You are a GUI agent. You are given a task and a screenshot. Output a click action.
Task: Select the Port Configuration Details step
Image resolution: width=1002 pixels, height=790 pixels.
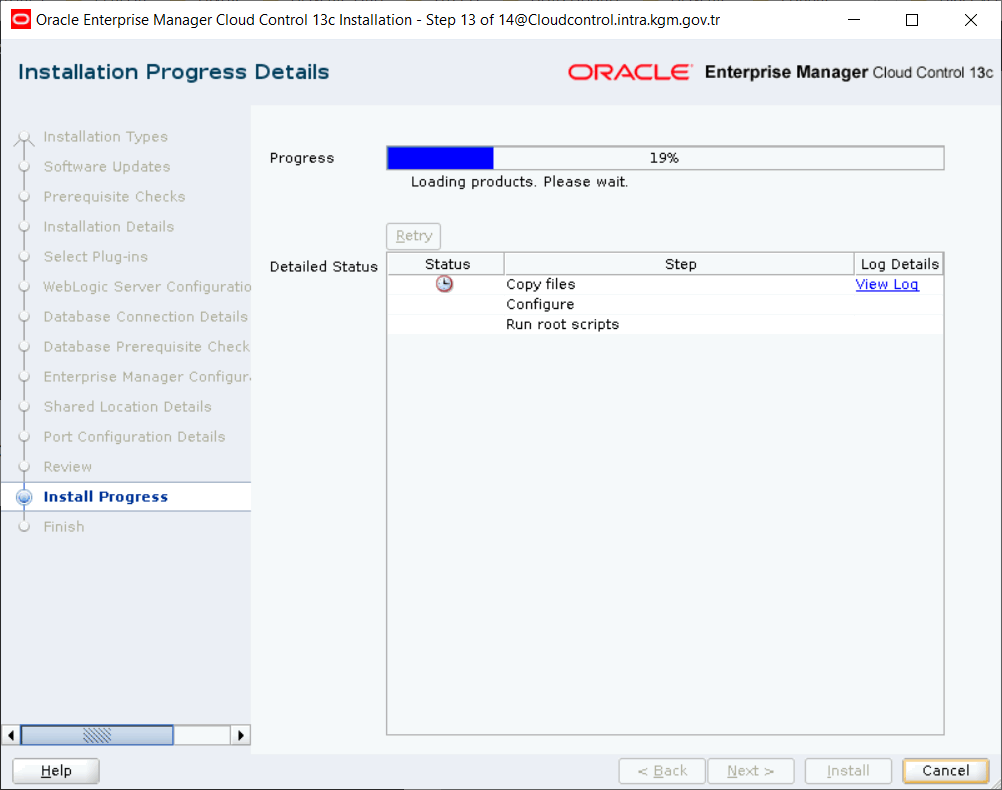[134, 437]
